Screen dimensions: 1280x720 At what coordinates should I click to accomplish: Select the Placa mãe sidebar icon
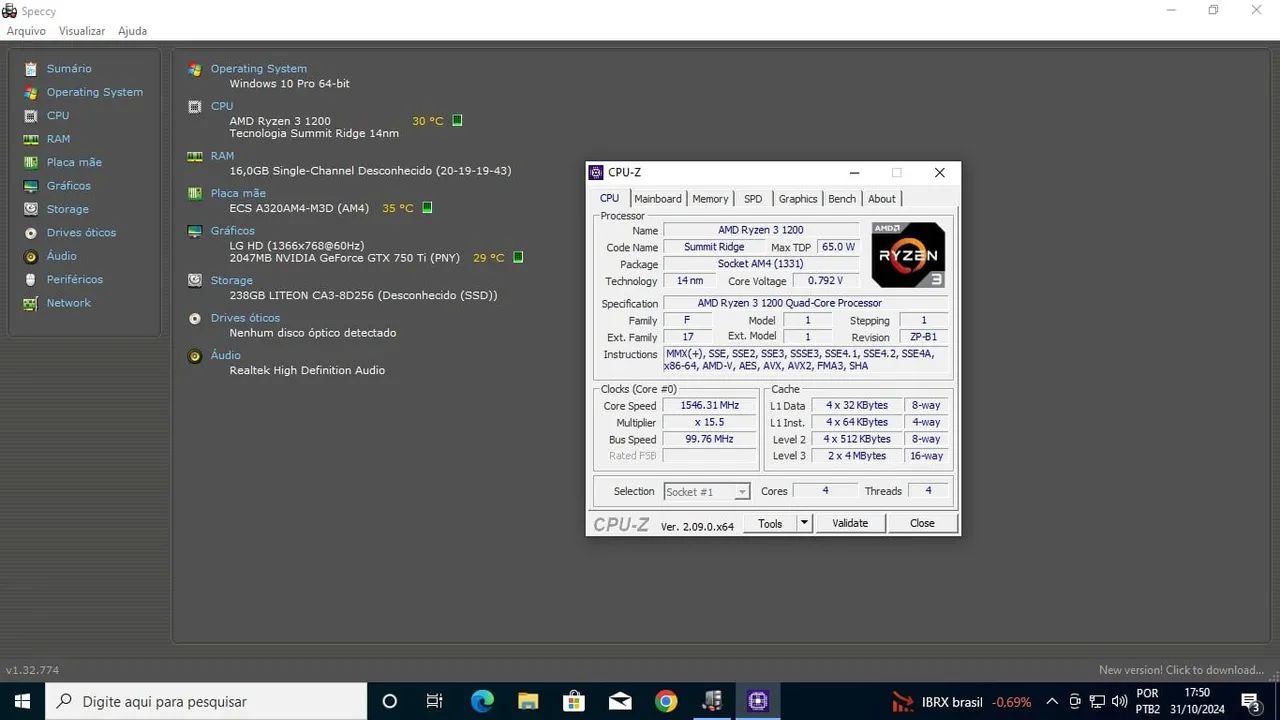click(32, 162)
